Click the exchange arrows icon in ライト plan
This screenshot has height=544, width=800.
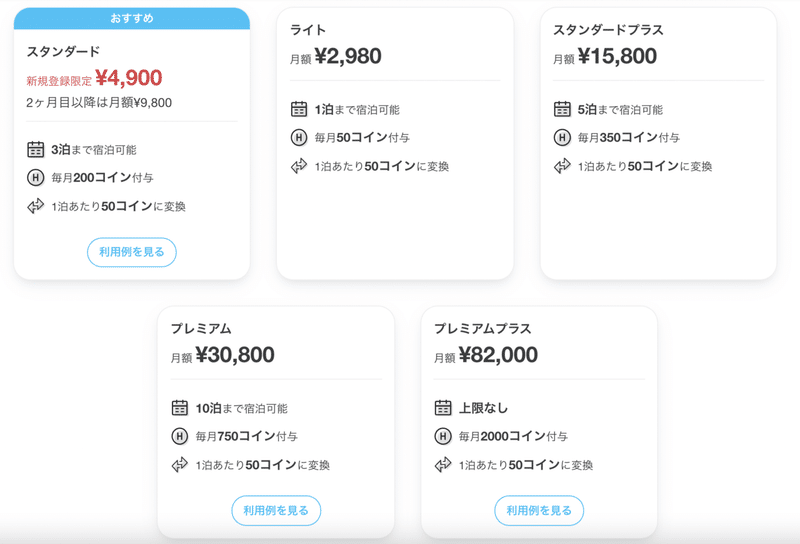299,166
